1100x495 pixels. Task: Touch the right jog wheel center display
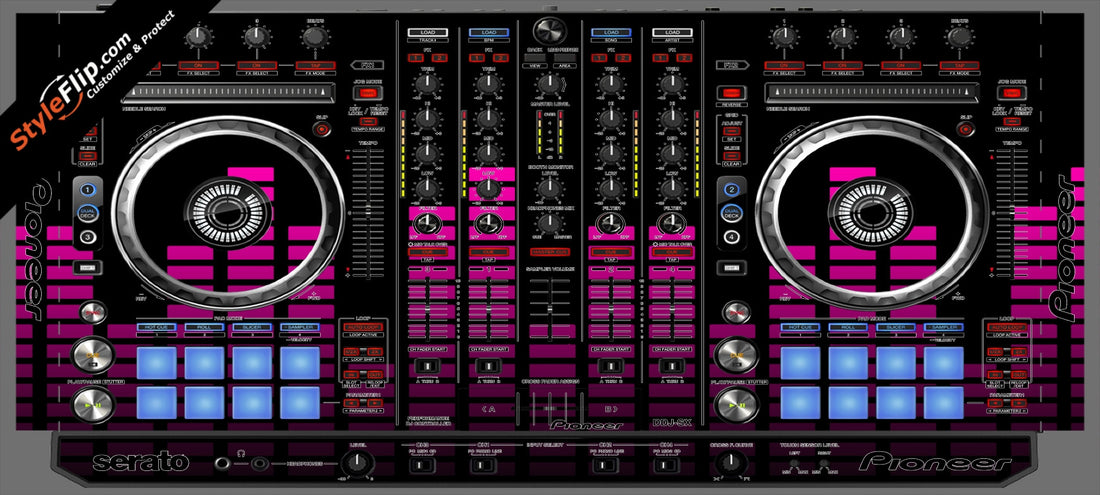(871, 212)
